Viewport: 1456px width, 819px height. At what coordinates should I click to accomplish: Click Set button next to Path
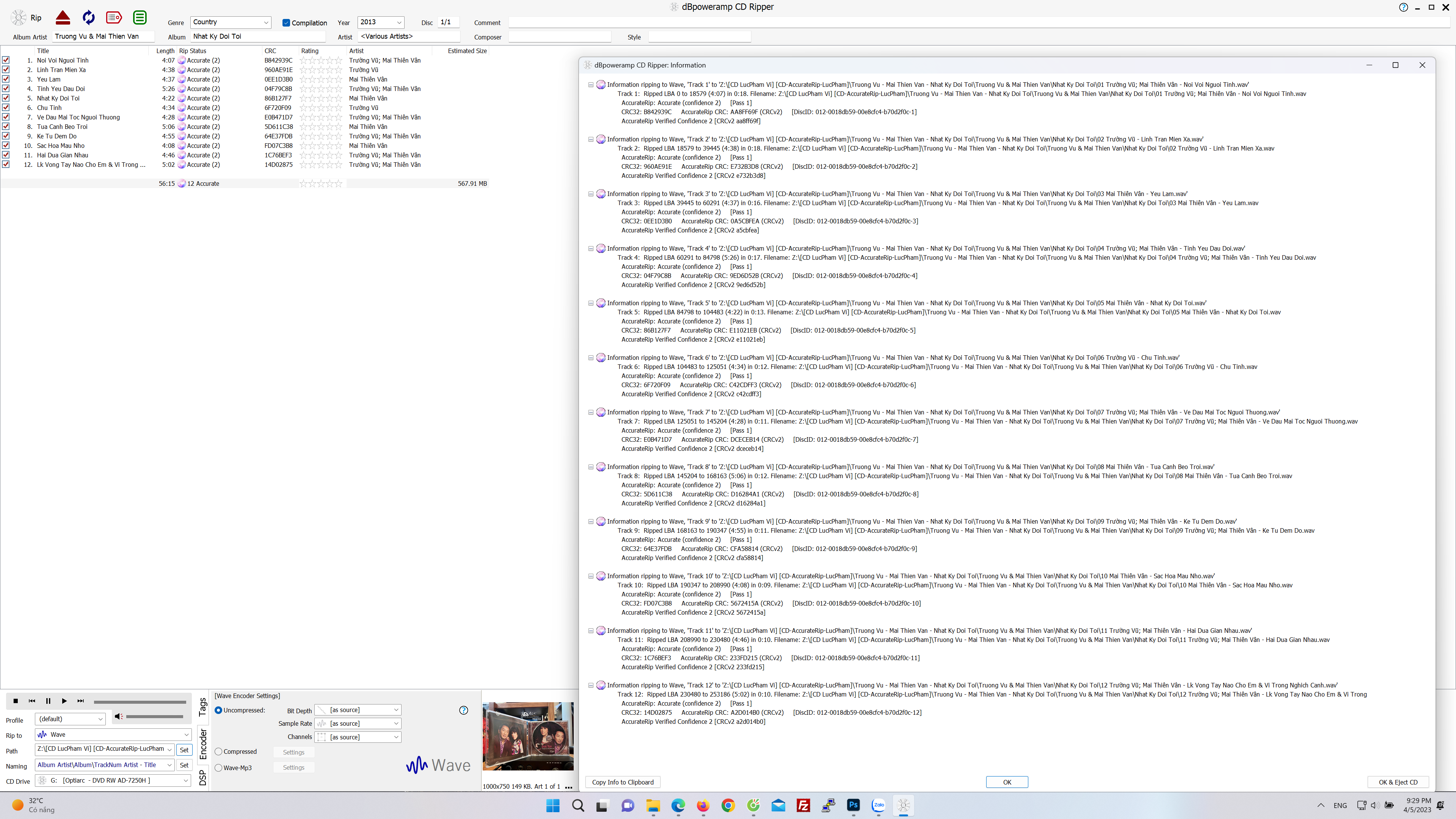click(184, 750)
